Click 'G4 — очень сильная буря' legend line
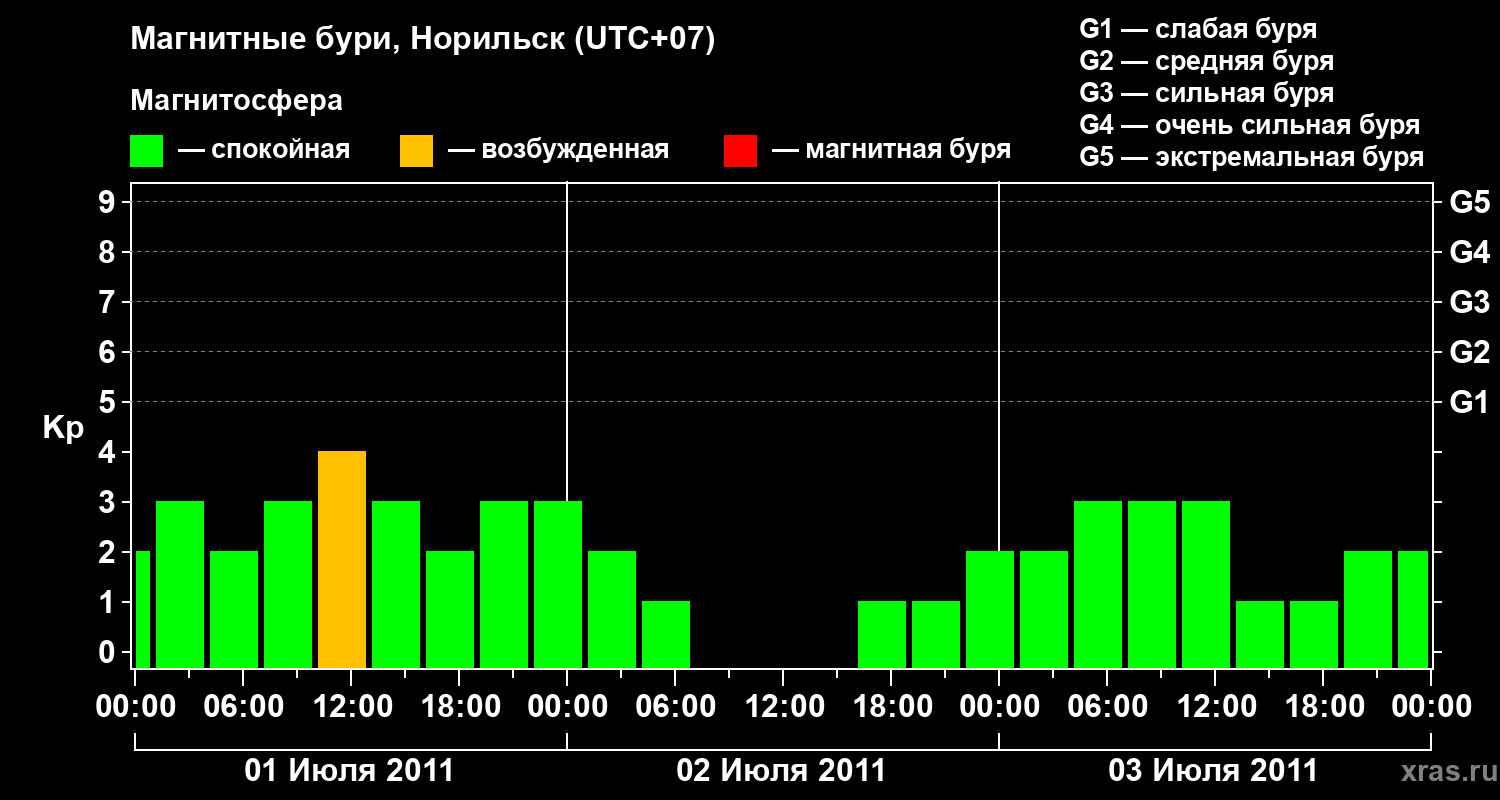 click(x=1250, y=125)
